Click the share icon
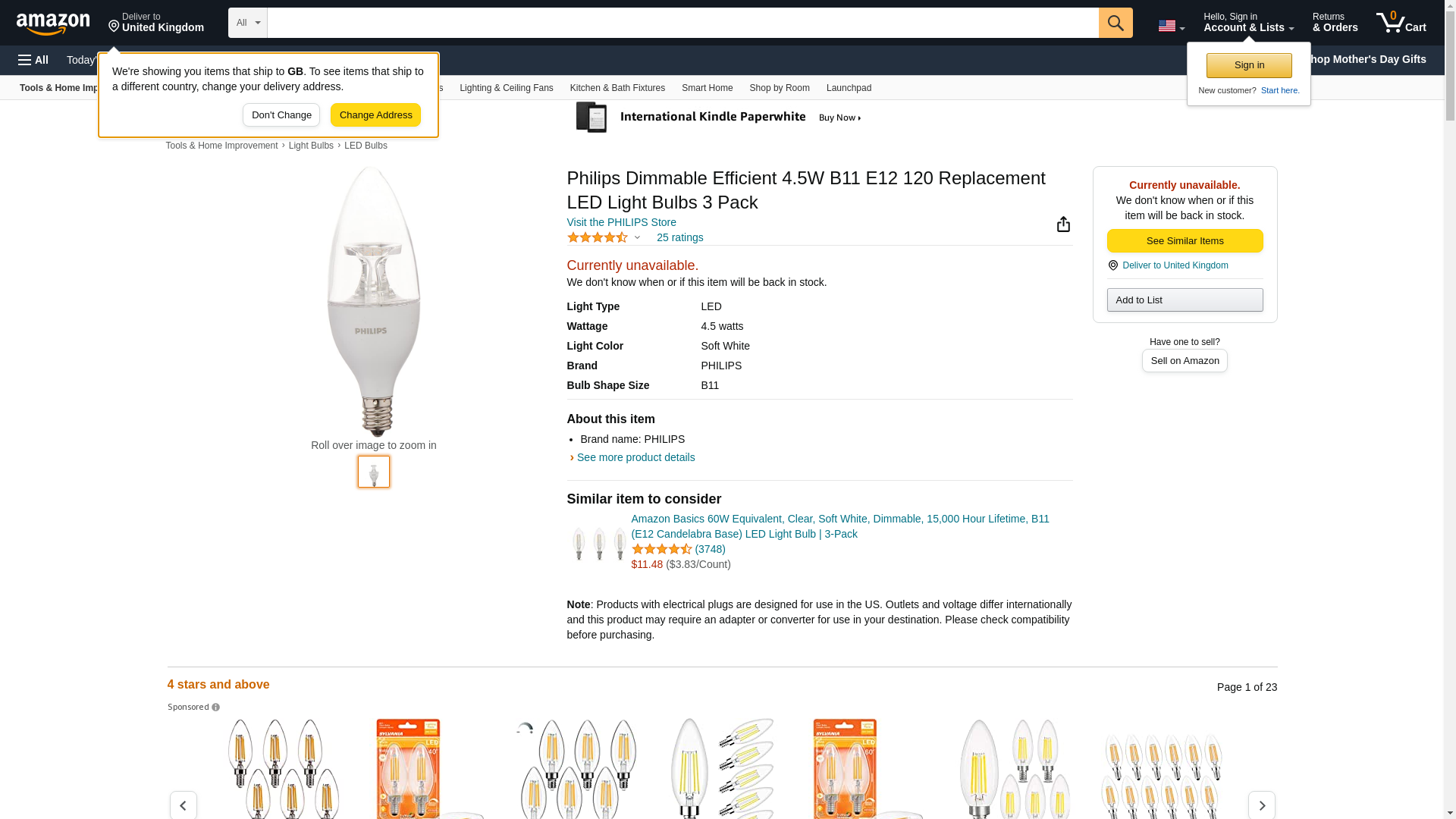1456x819 pixels. 1063,224
